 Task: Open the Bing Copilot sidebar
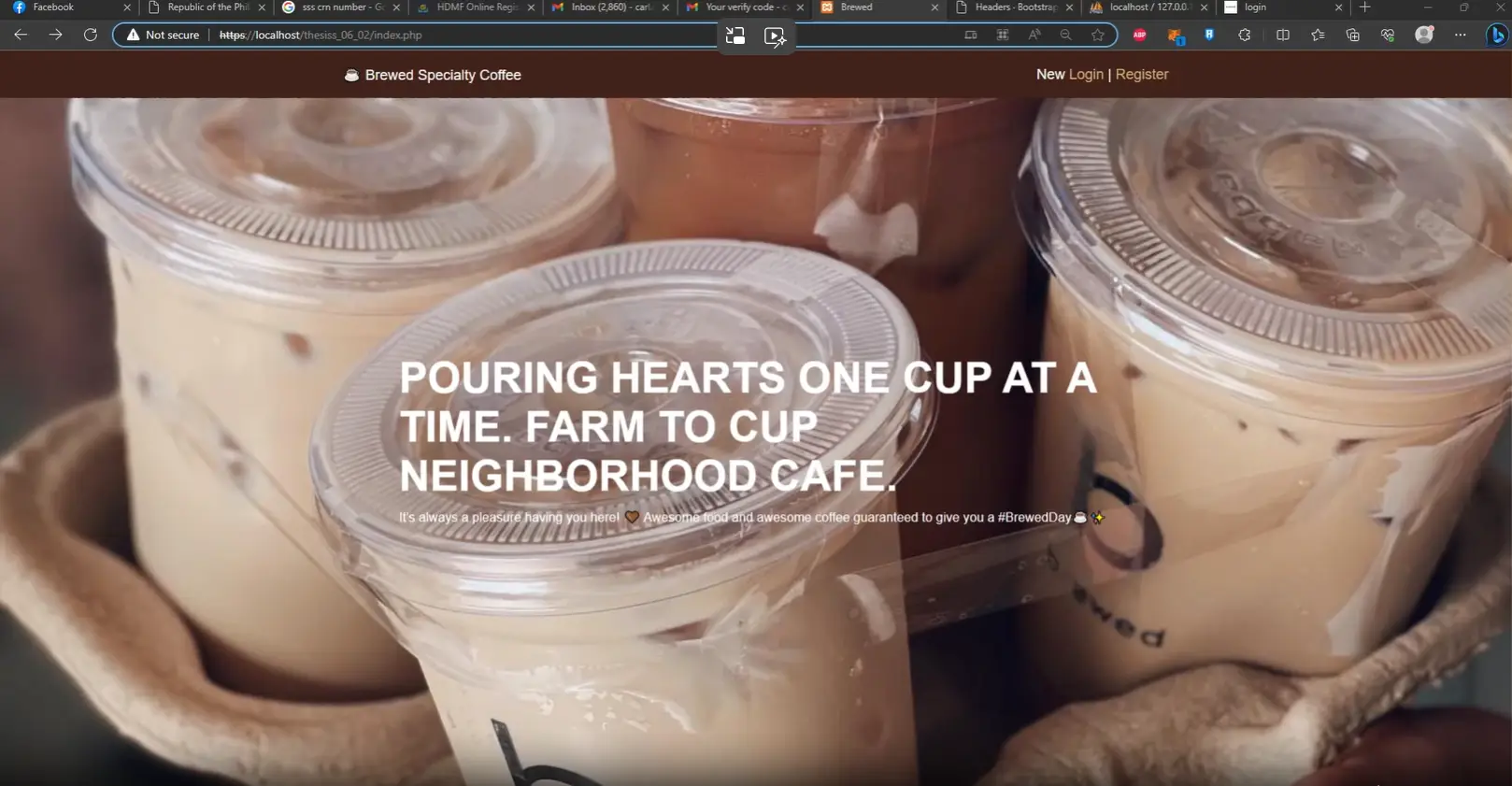click(x=1496, y=35)
